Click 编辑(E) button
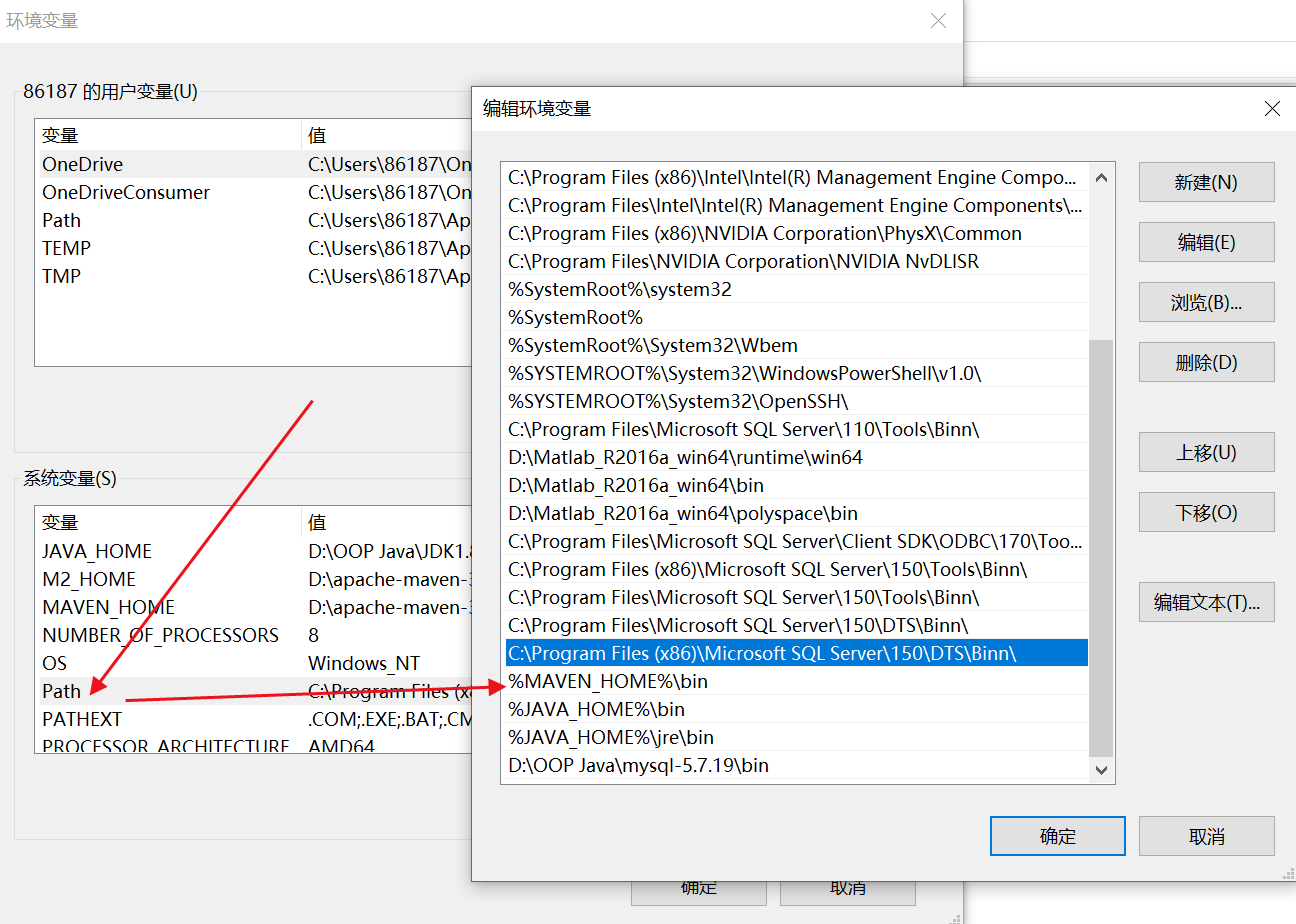 tap(1206, 242)
